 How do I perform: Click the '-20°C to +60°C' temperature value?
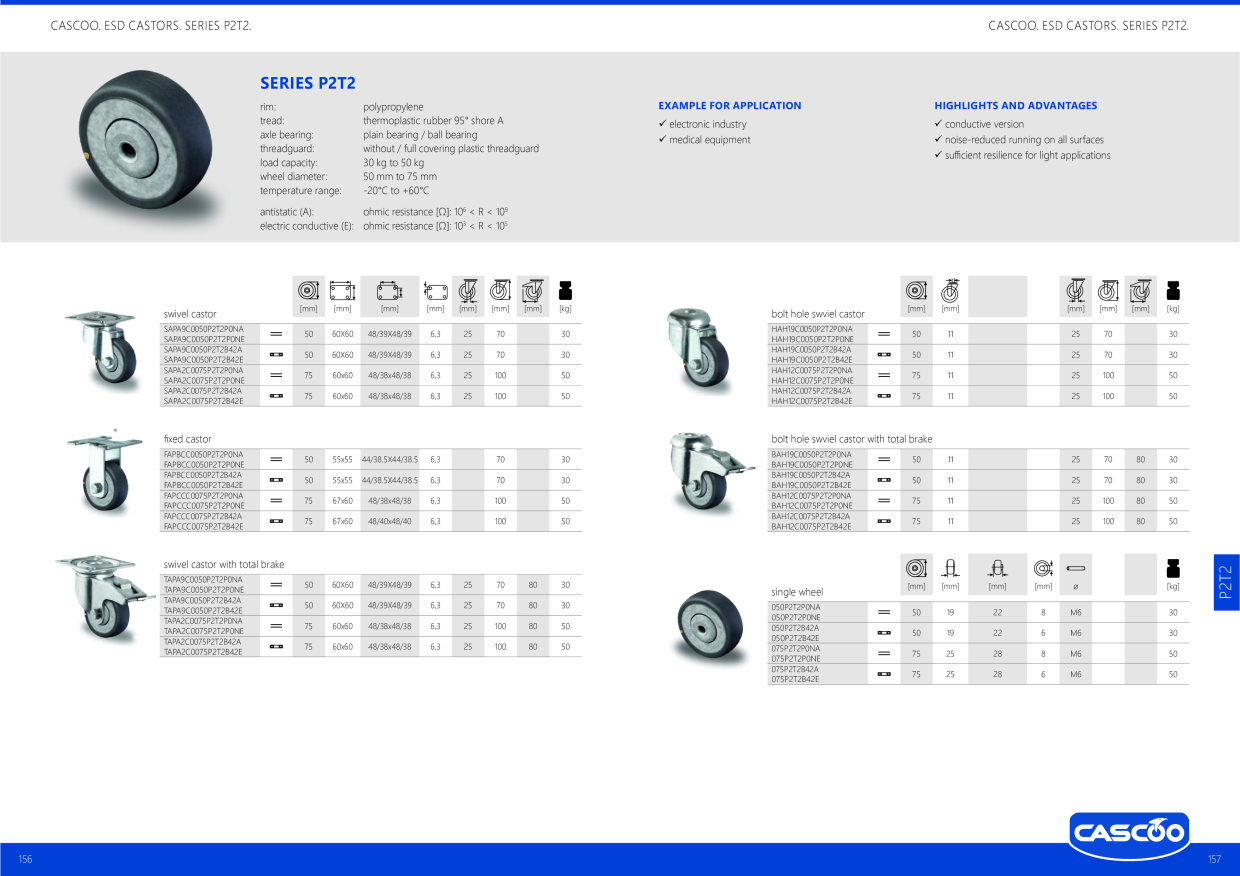[x=396, y=191]
